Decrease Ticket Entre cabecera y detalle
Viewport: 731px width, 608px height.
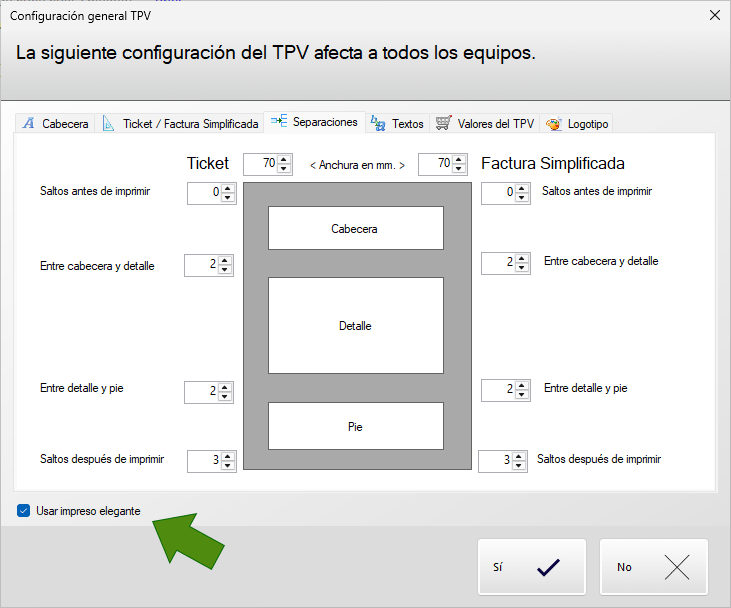225,269
